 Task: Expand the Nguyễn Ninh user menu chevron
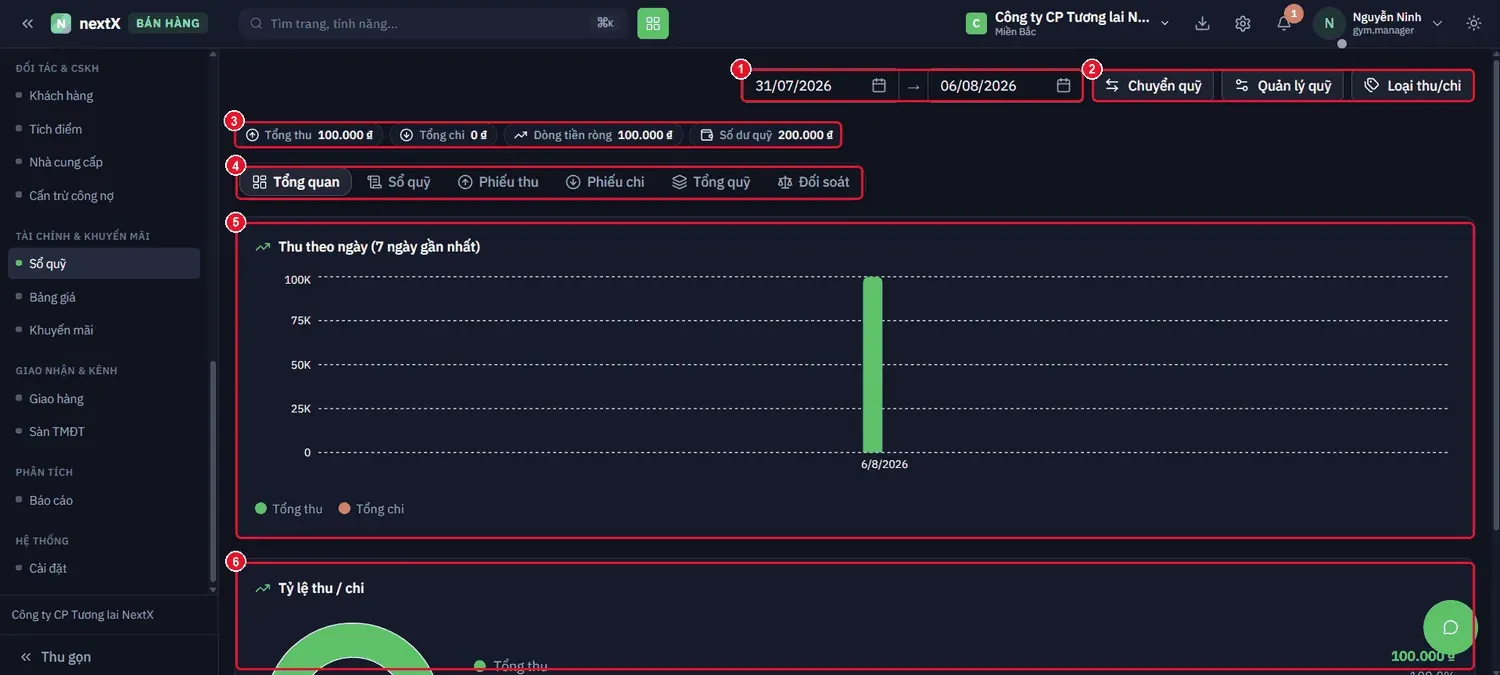pos(1438,23)
